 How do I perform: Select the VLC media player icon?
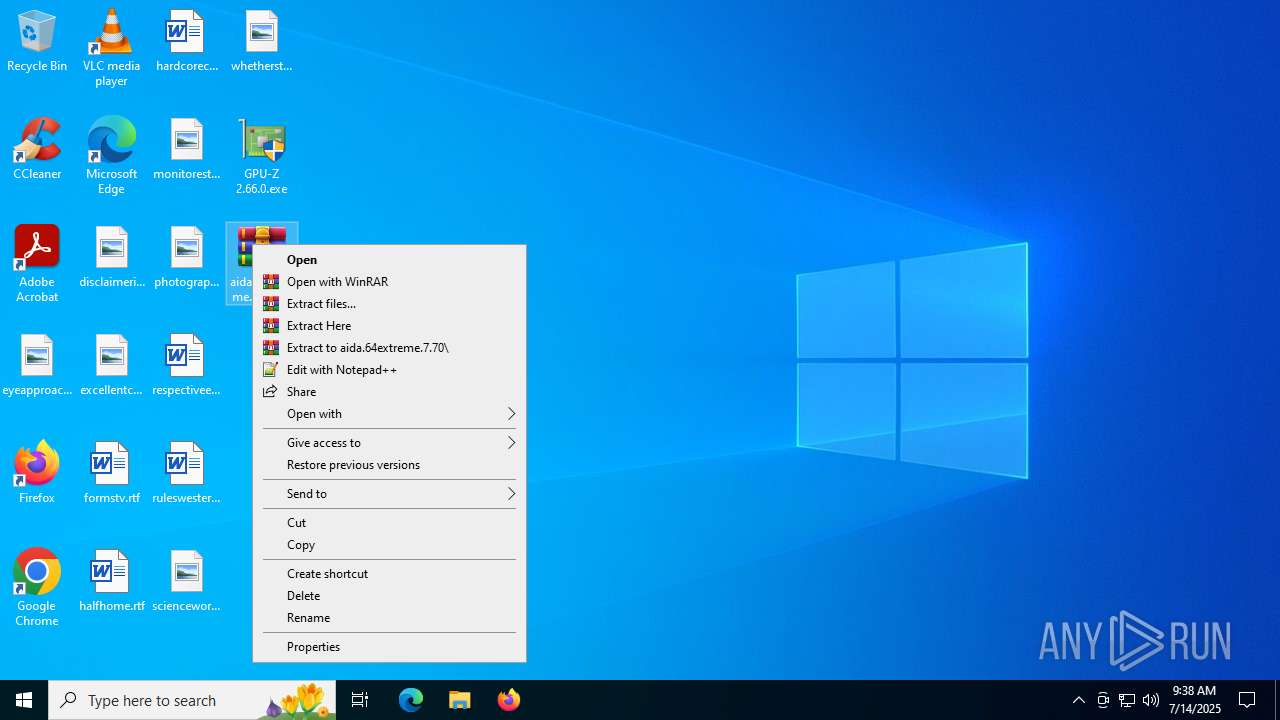(111, 48)
